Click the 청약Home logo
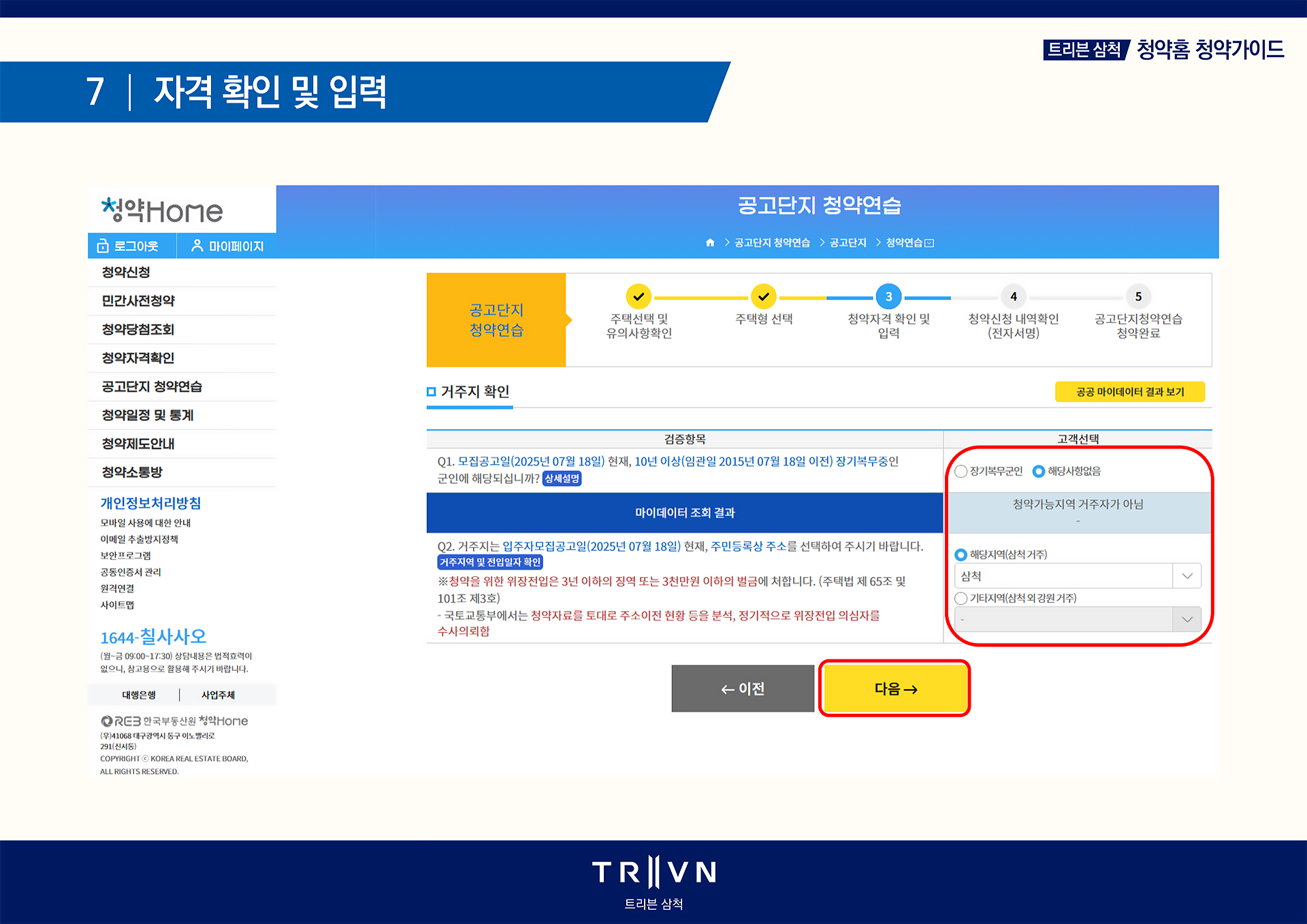 162,210
